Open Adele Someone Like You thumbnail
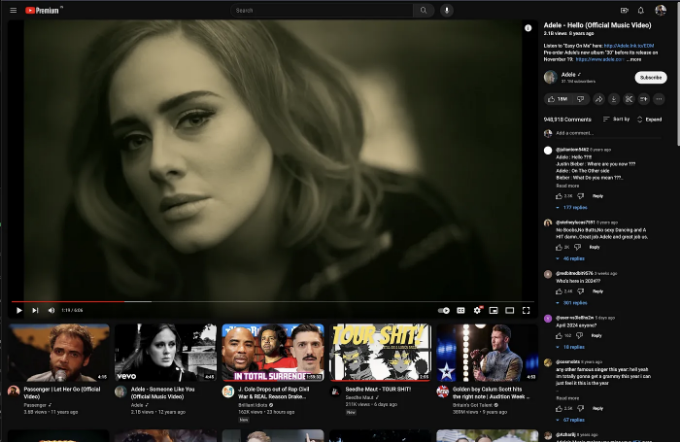 [x=166, y=352]
